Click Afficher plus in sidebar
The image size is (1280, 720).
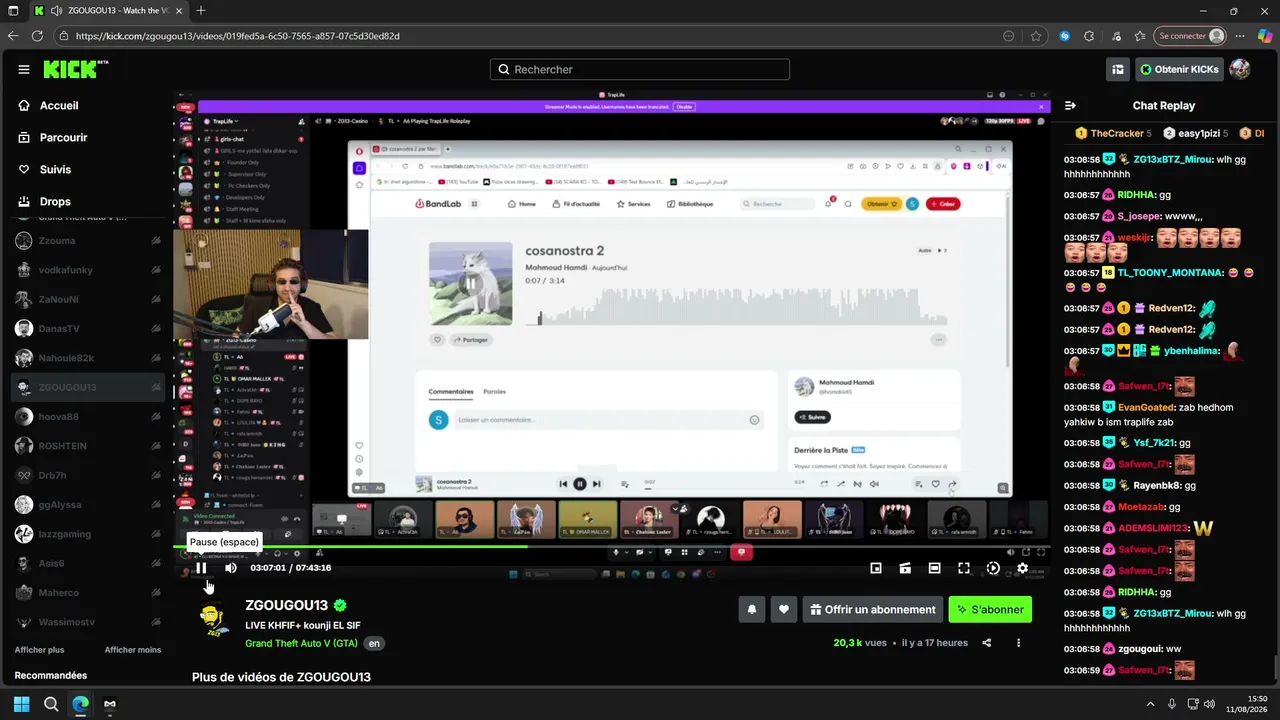[x=39, y=650]
